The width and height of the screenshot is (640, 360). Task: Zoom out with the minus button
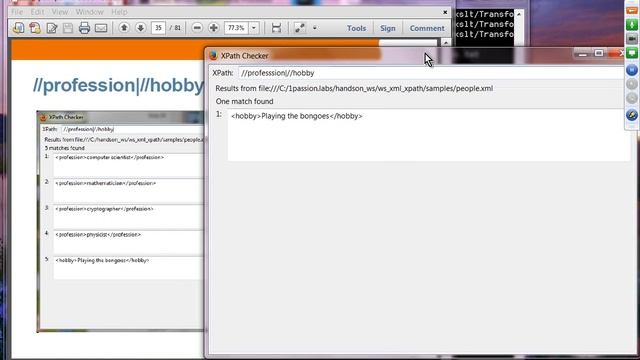[x=197, y=28]
